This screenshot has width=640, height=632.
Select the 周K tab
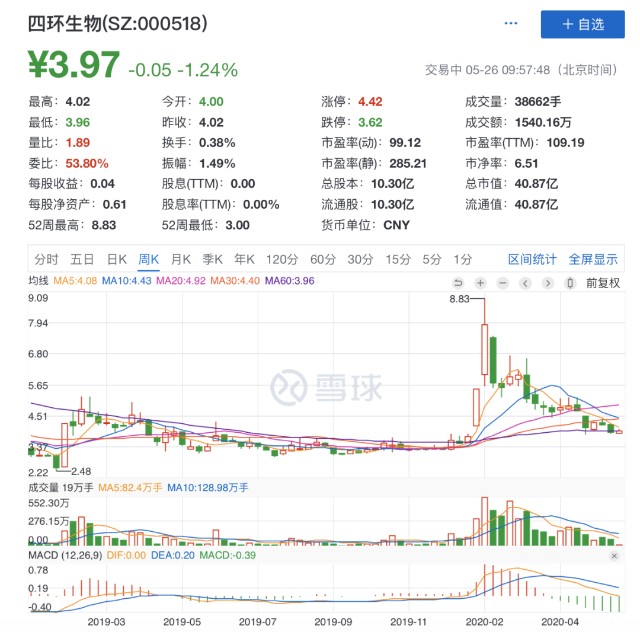[149, 259]
